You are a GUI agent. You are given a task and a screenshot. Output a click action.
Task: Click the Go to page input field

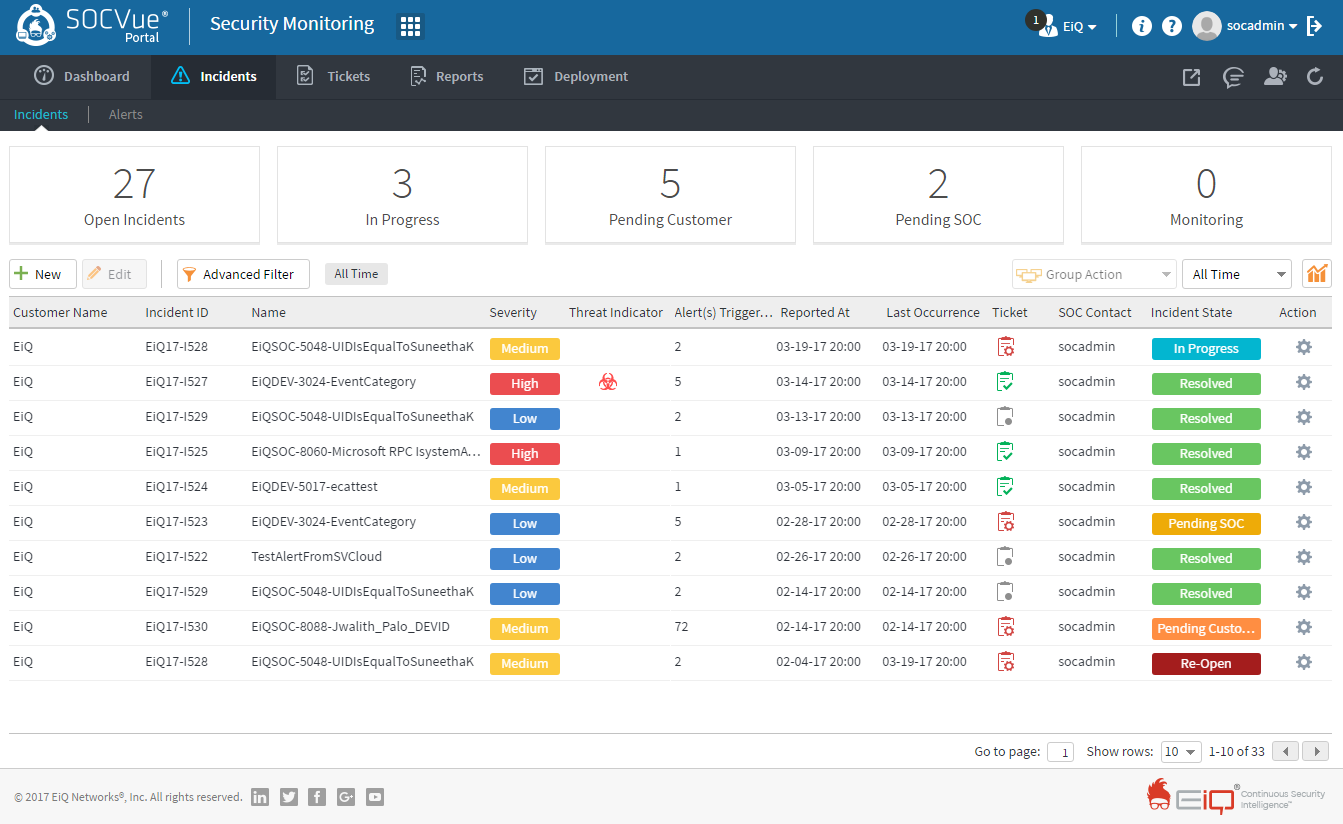[1060, 752]
